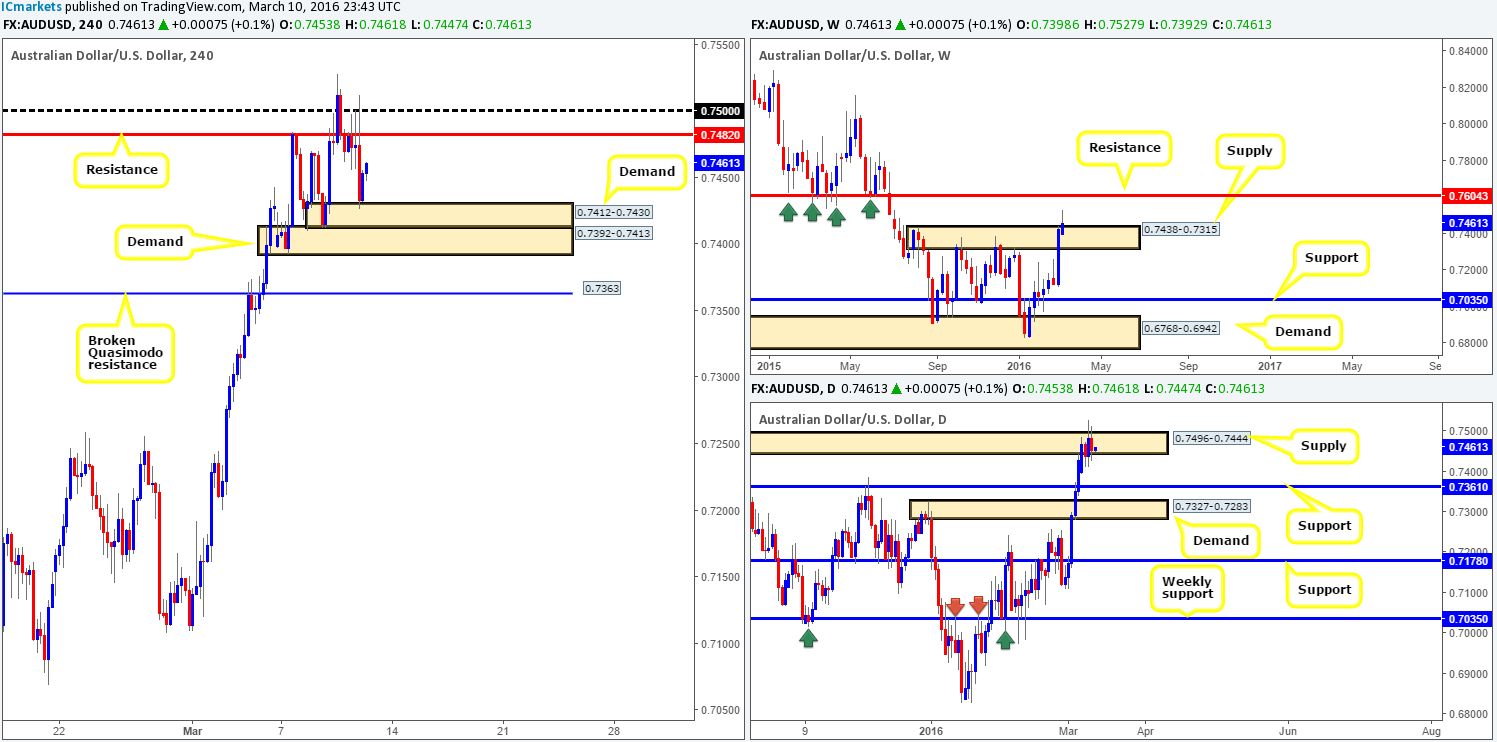Click the Sep date on weekly time axis
1497x742 pixels.
[x=936, y=367]
